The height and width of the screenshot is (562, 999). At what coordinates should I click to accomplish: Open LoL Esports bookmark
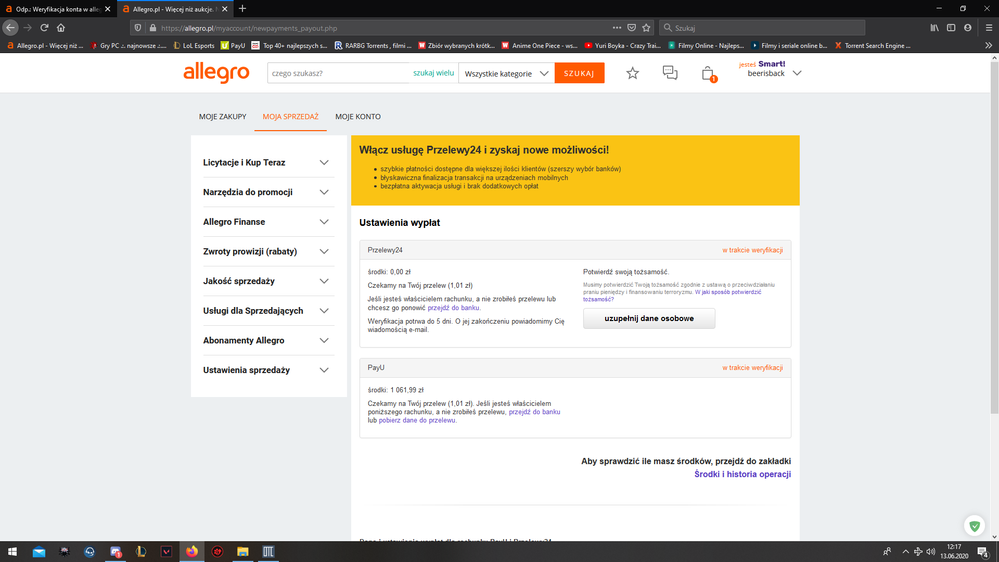[x=194, y=45]
